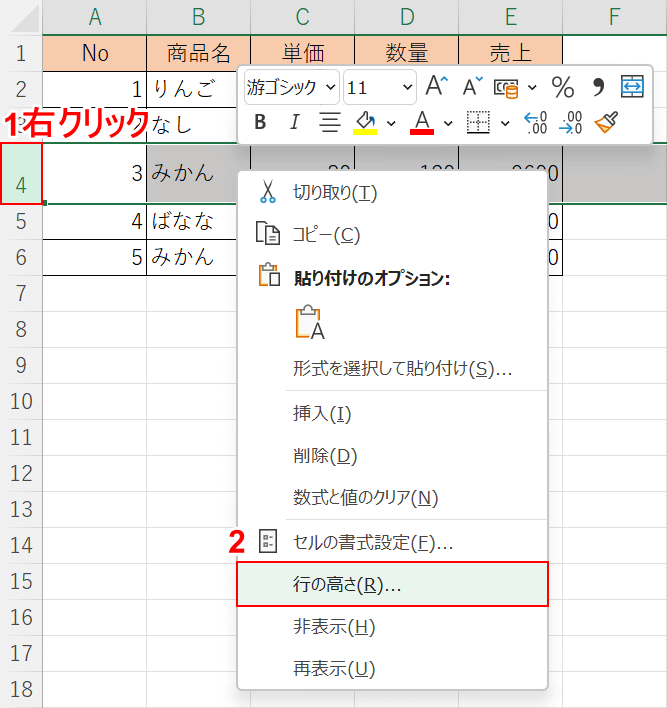Click the Bold button in mini toolbar
This screenshot has height=708, width=667.
pos(261,123)
